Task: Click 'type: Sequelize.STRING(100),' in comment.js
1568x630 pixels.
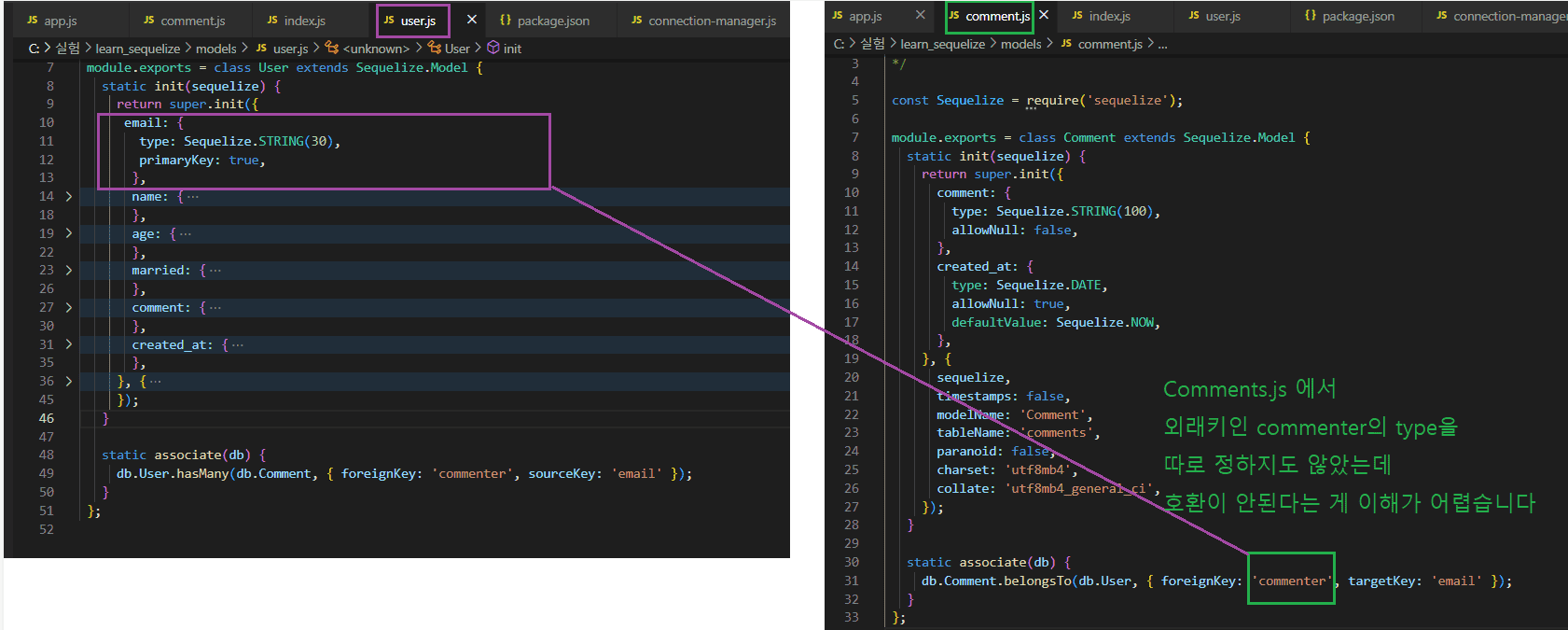Action: click(x=1056, y=211)
